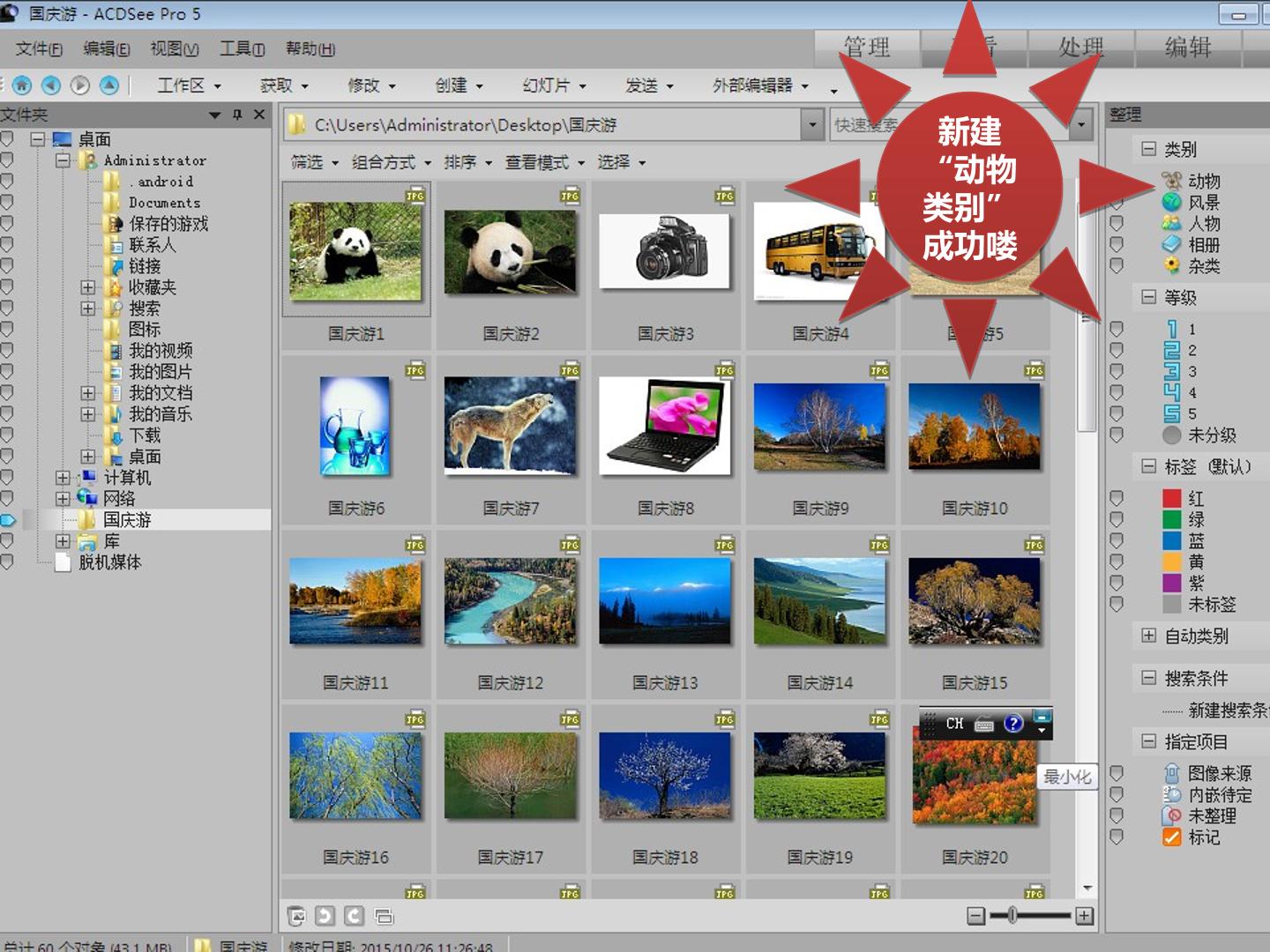1270x952 pixels.
Task: Toggle the assign marker beside 蓝 label
Action: click(x=1117, y=540)
